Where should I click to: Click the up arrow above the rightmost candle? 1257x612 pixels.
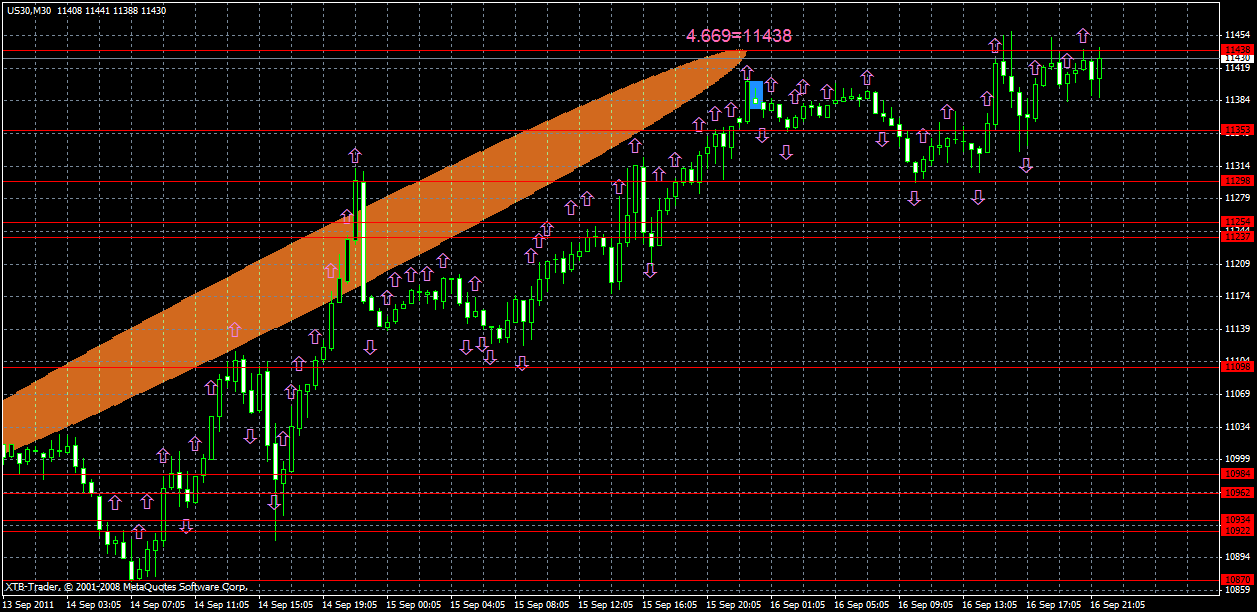1084,33
